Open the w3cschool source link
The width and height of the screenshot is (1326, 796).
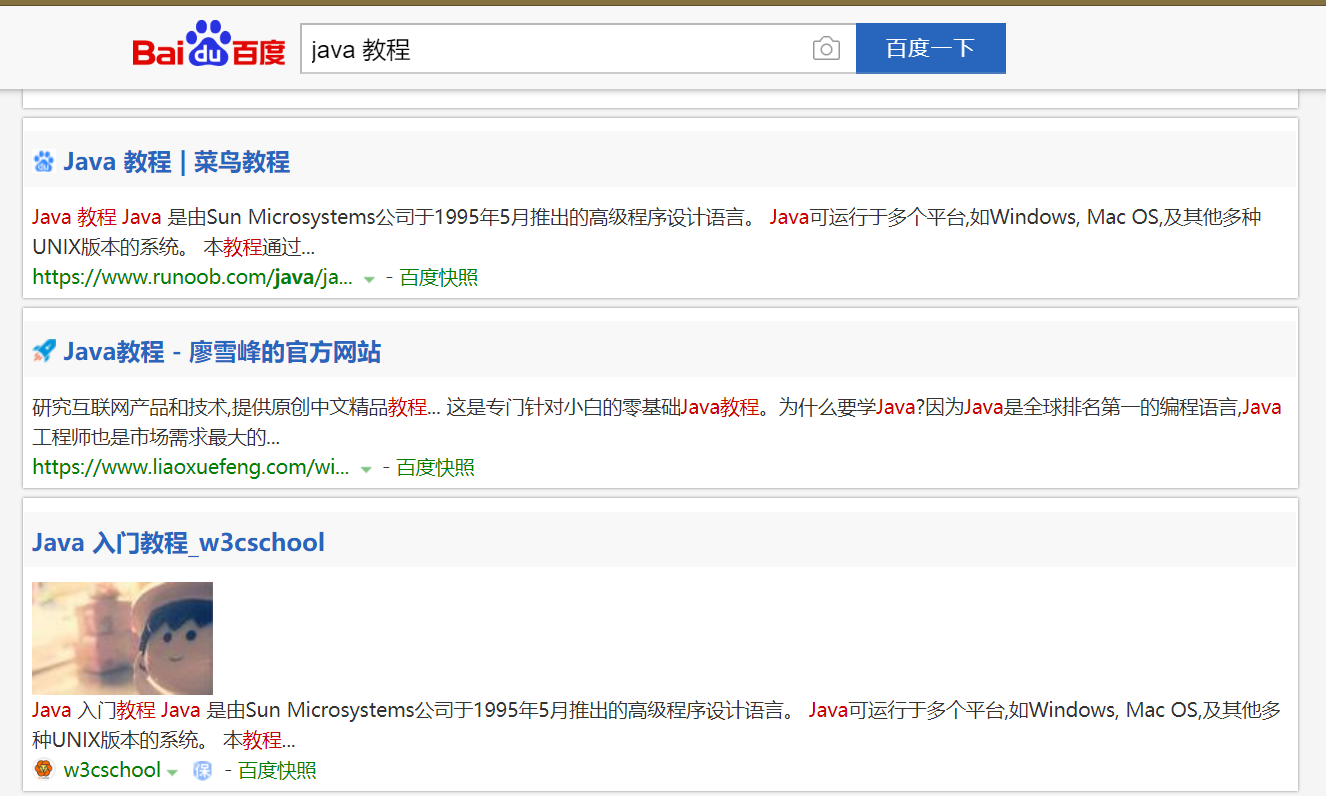pyautogui.click(x=112, y=770)
